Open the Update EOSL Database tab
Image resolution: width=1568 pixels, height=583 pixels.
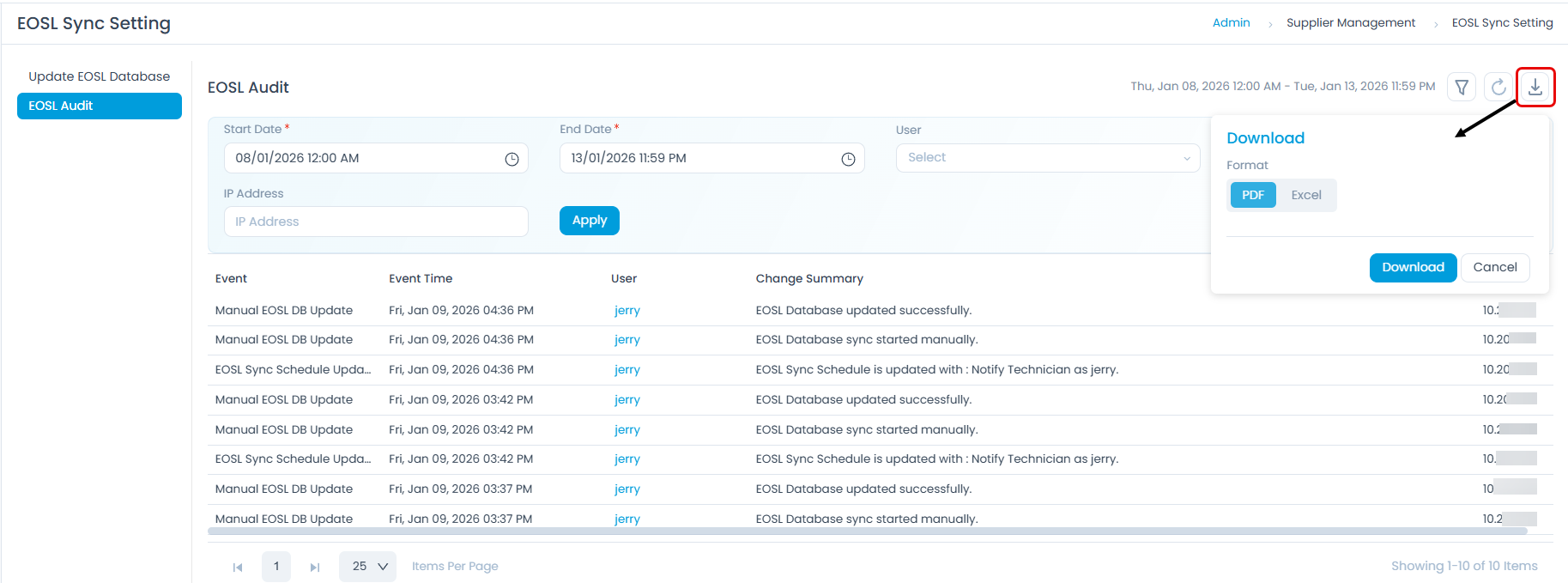coord(99,76)
